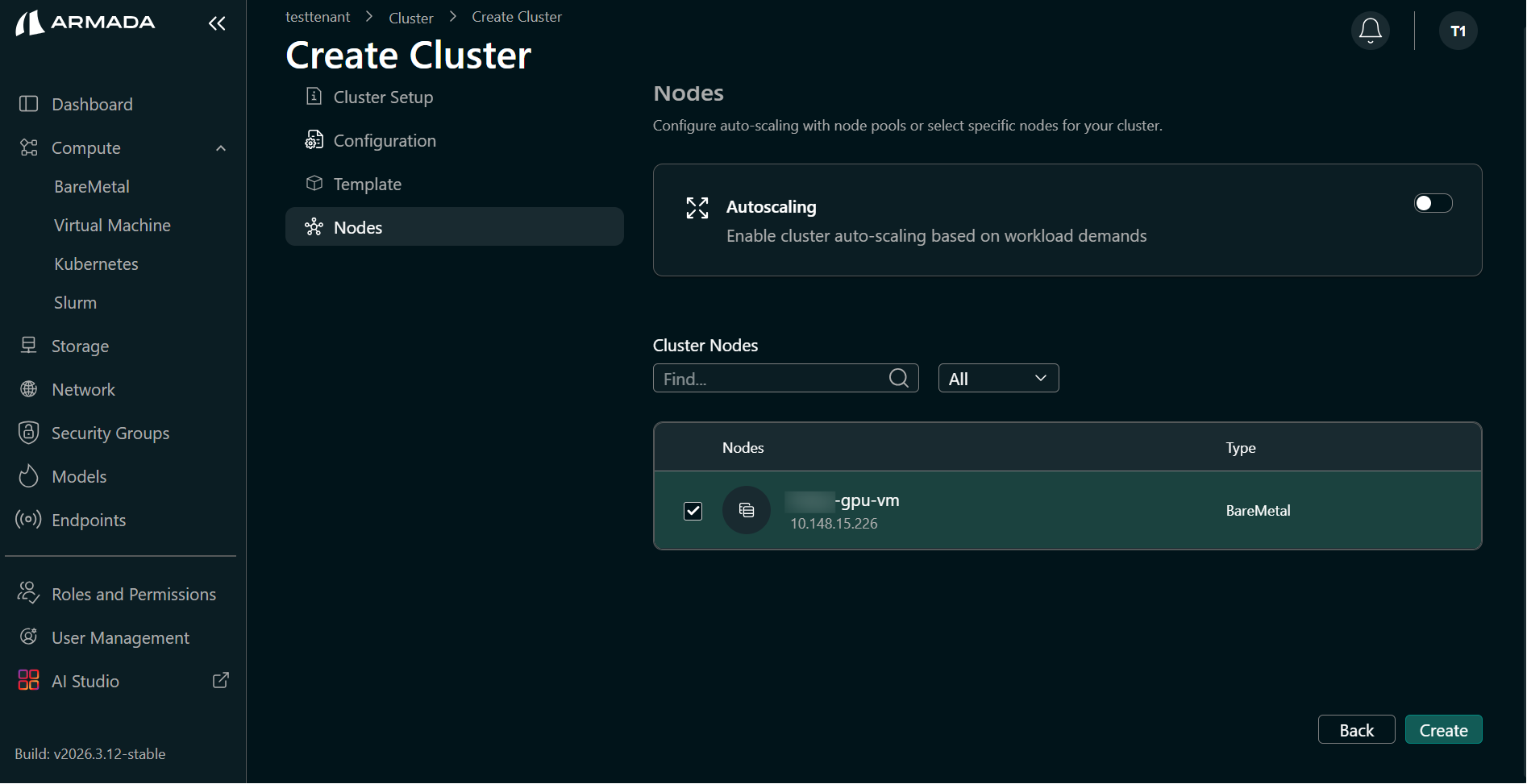Click the Autoscaling expand-arrows icon
Screen dimensions: 1527x784
pyautogui.click(x=697, y=207)
